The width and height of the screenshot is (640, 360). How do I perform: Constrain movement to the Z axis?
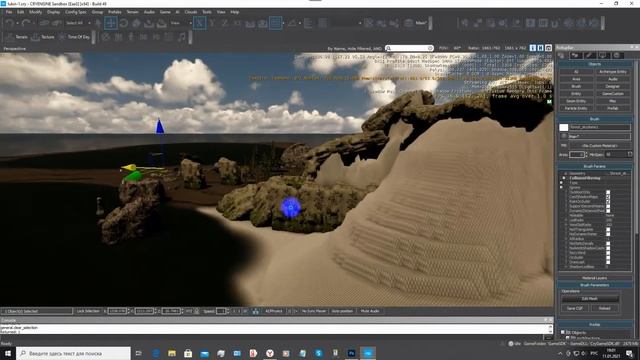[225, 23]
